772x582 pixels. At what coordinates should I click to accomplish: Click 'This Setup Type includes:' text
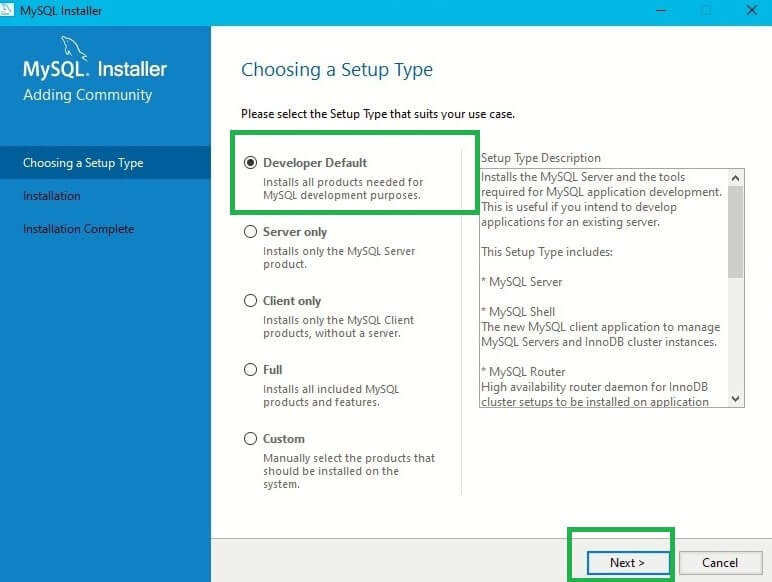click(547, 252)
